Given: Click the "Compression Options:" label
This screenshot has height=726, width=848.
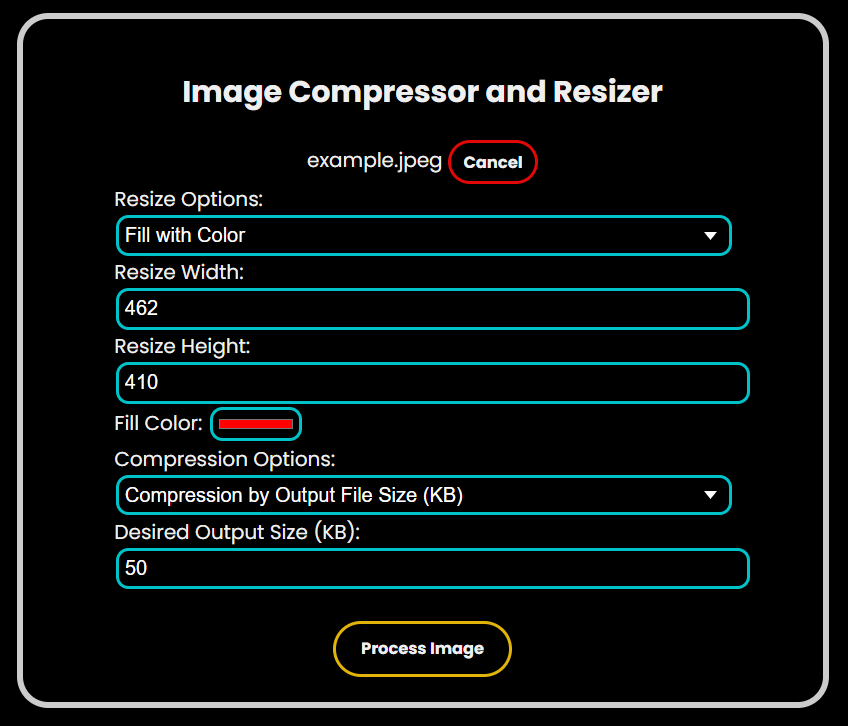Looking at the screenshot, I should [225, 459].
